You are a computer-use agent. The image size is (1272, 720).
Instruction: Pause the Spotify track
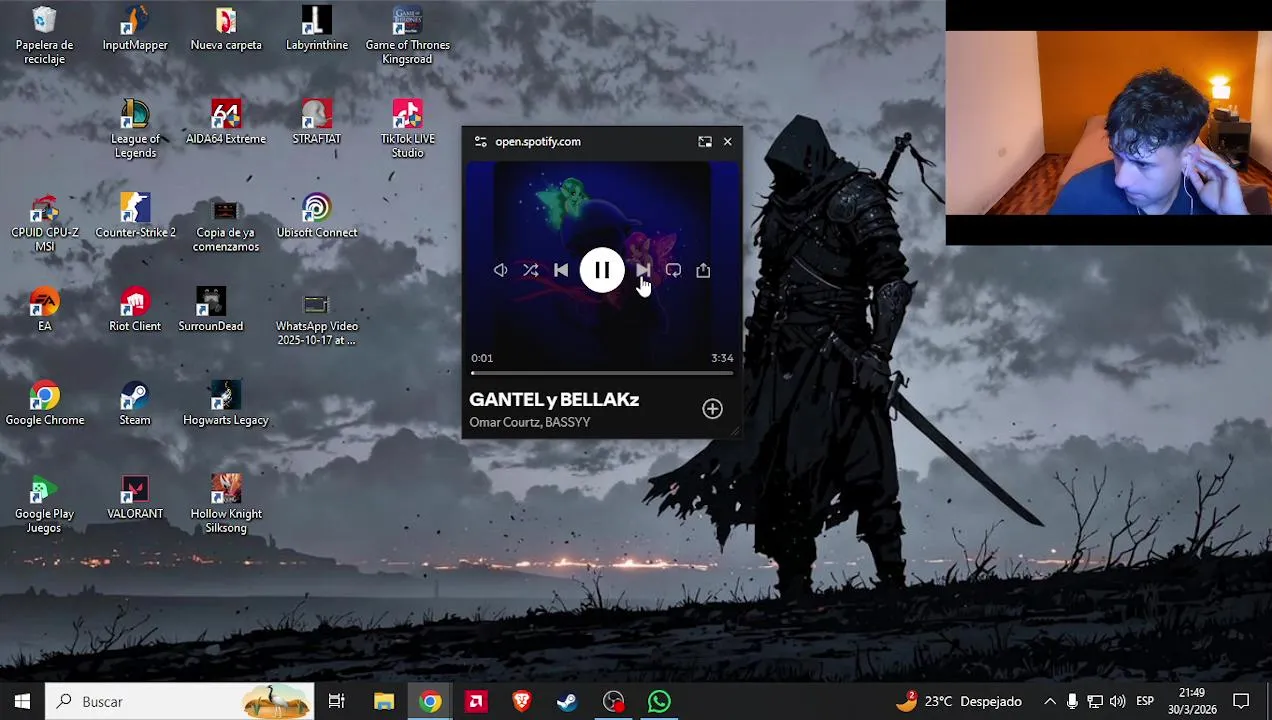click(x=602, y=270)
